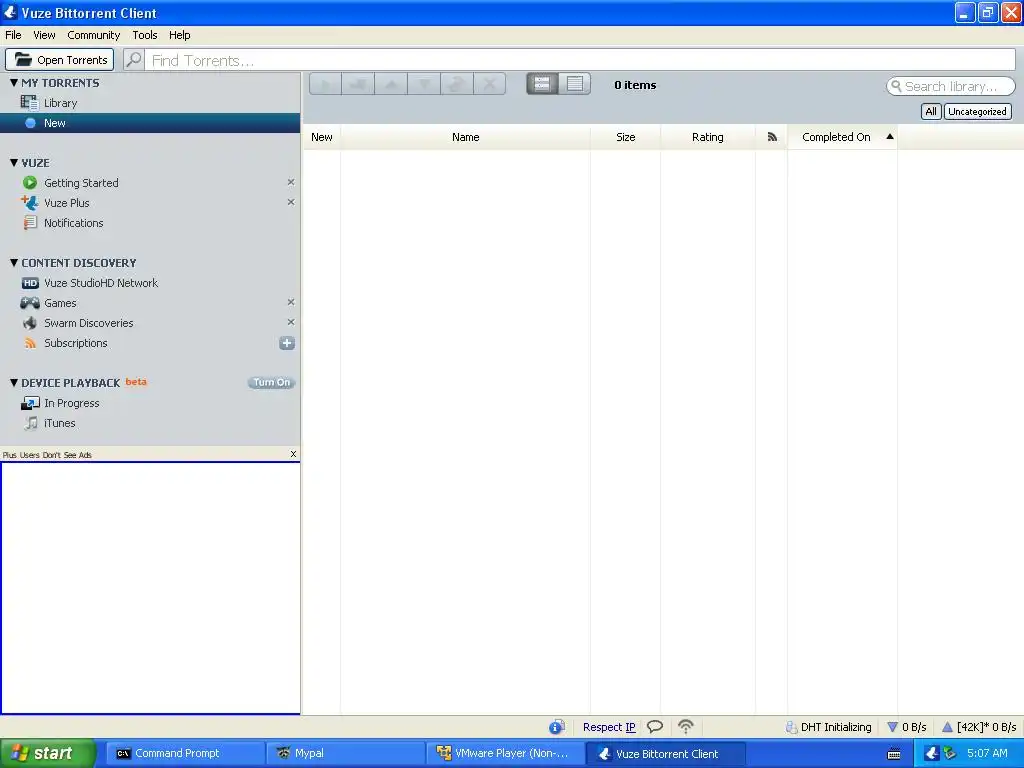
Task: Close the Games sidebar entry
Action: pos(291,302)
